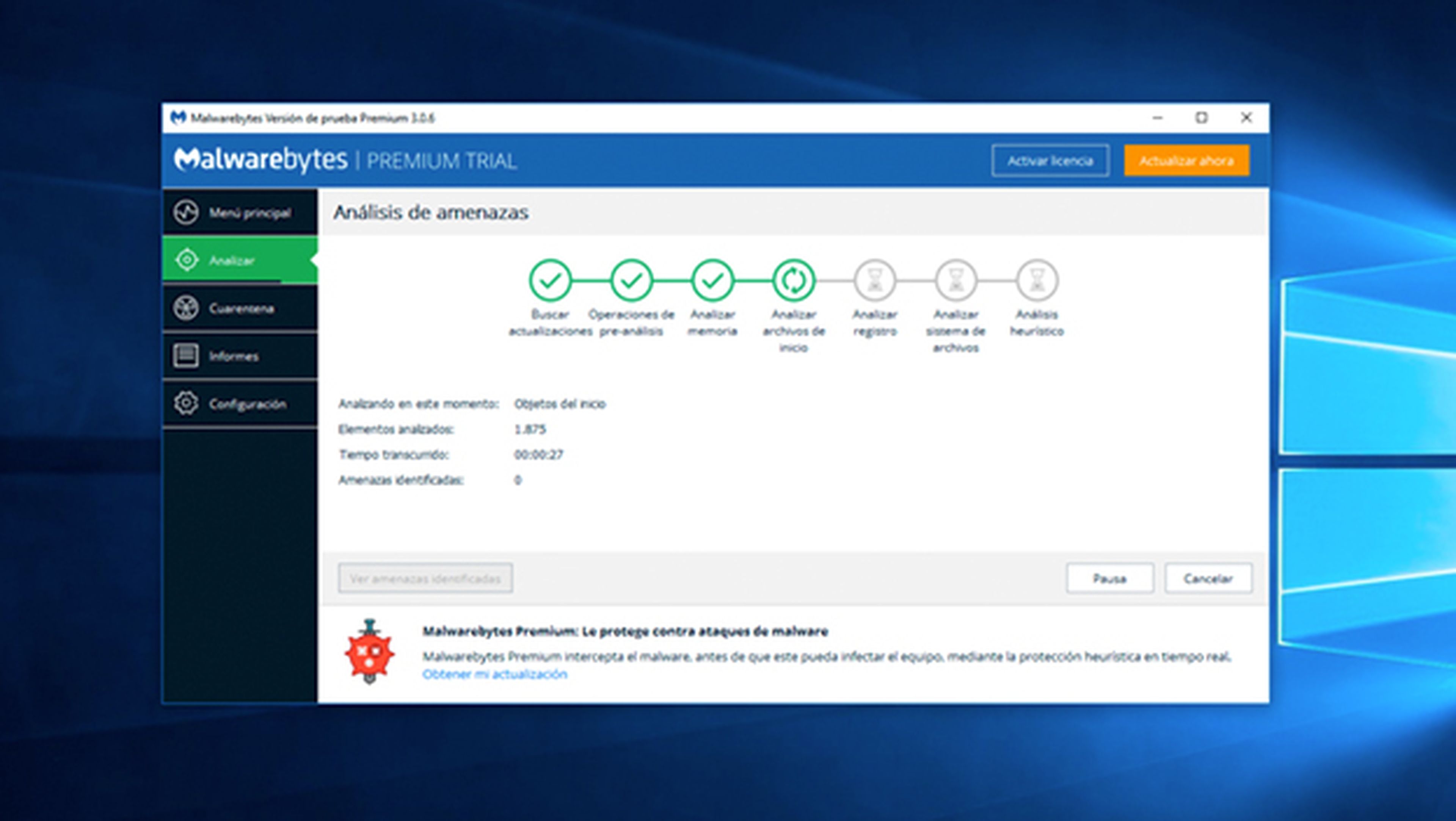Viewport: 1456px width, 821px height.
Task: Select the Analizar sidebar item
Action: point(240,260)
